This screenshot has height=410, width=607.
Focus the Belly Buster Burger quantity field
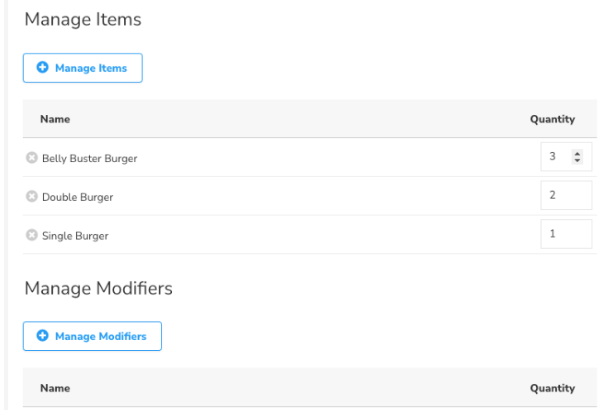tap(556, 157)
